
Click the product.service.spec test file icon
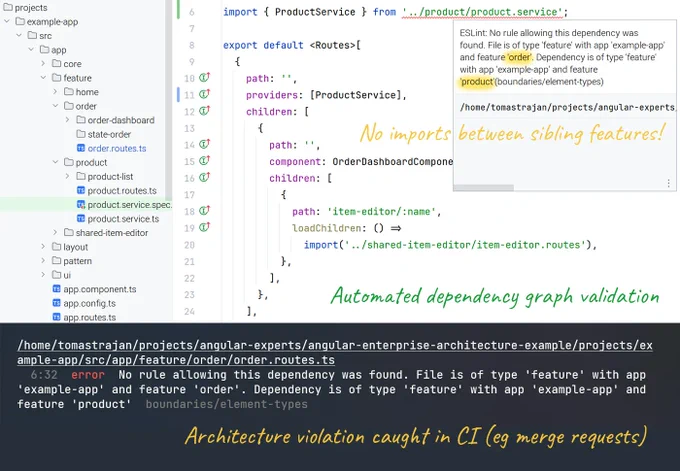click(81, 204)
